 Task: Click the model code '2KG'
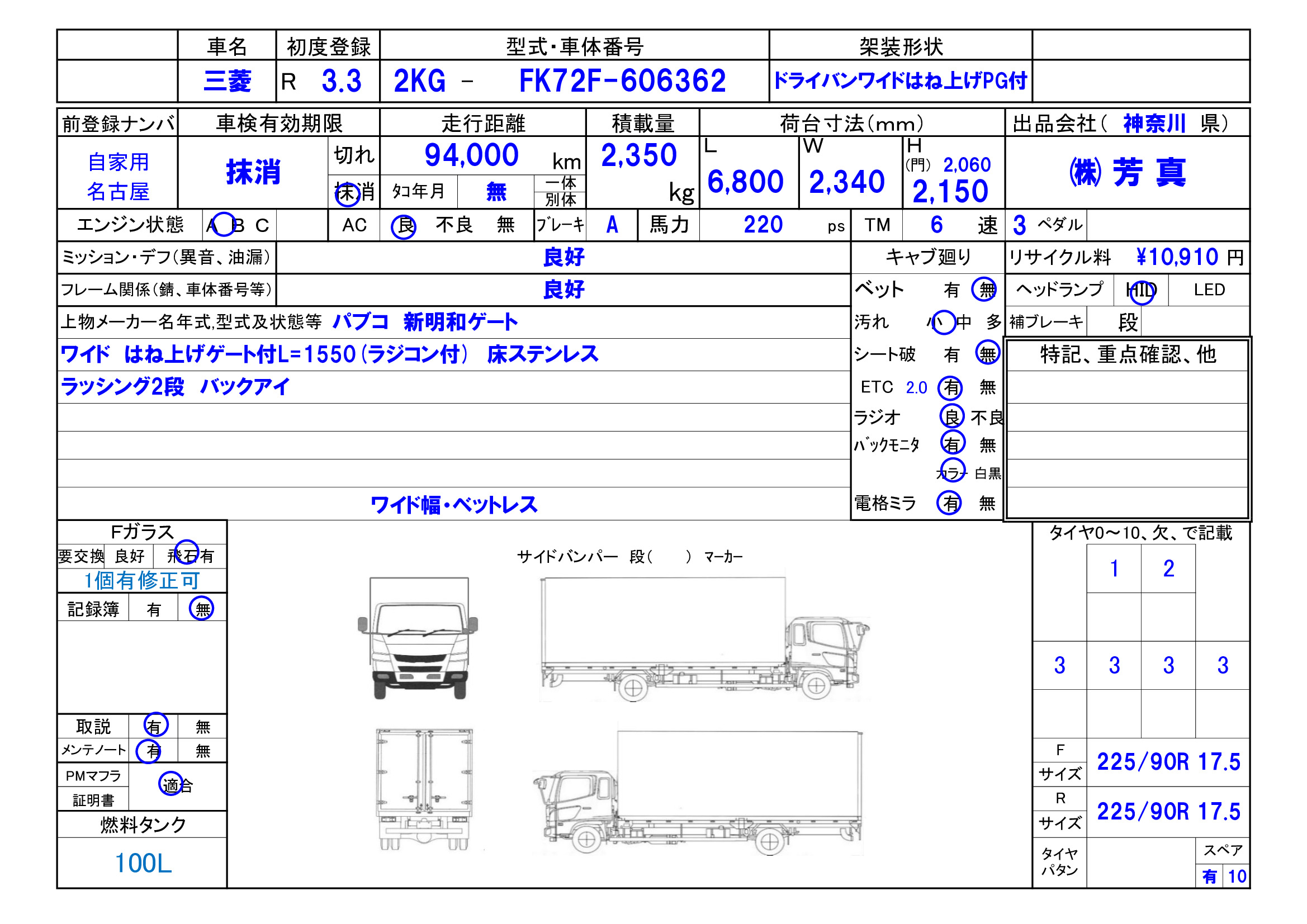[419, 81]
